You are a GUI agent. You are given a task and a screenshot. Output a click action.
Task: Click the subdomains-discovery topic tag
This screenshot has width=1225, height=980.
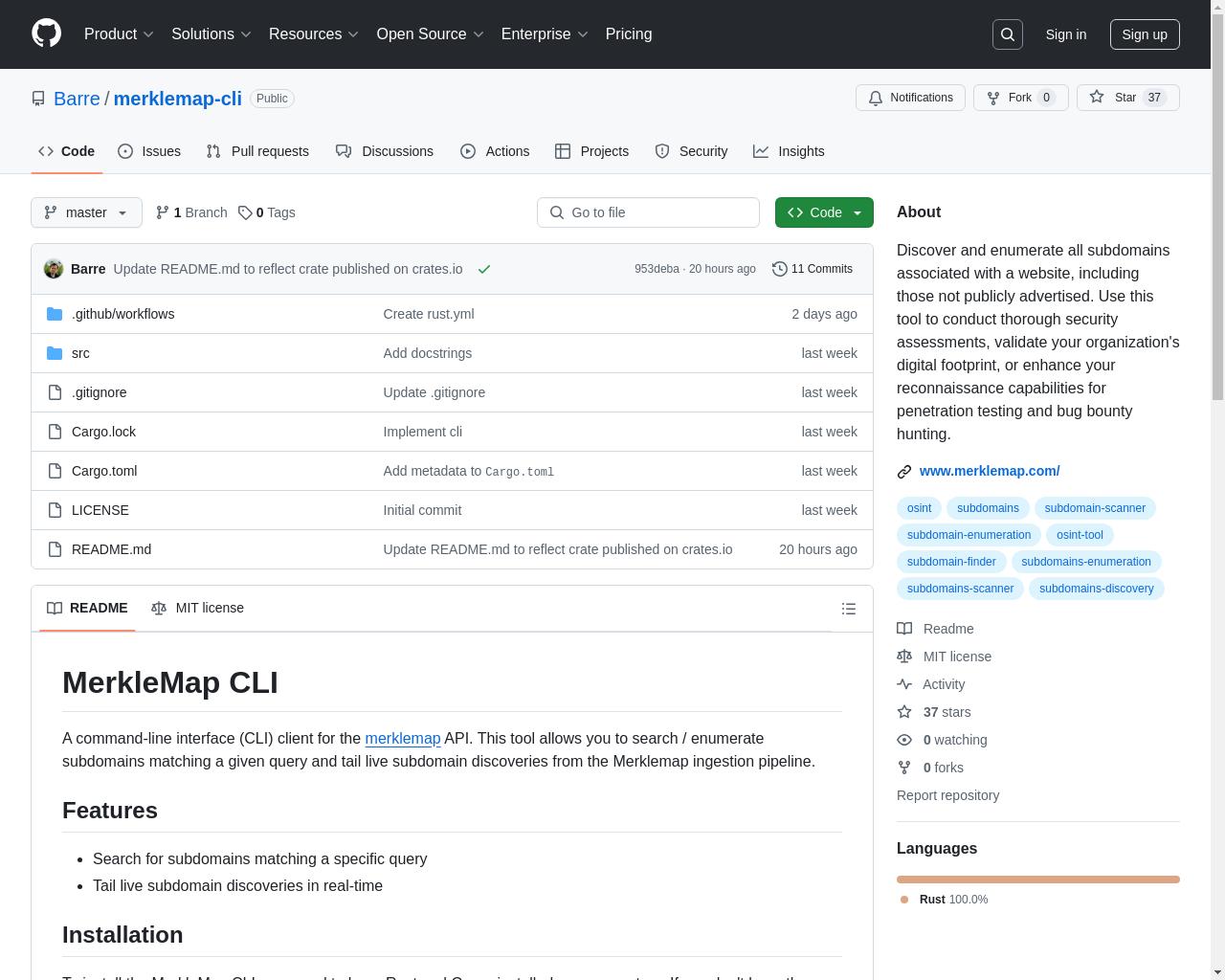click(x=1096, y=589)
